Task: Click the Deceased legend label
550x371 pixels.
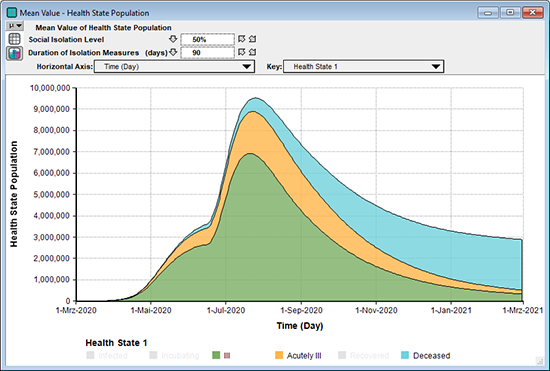Action: [x=431, y=356]
